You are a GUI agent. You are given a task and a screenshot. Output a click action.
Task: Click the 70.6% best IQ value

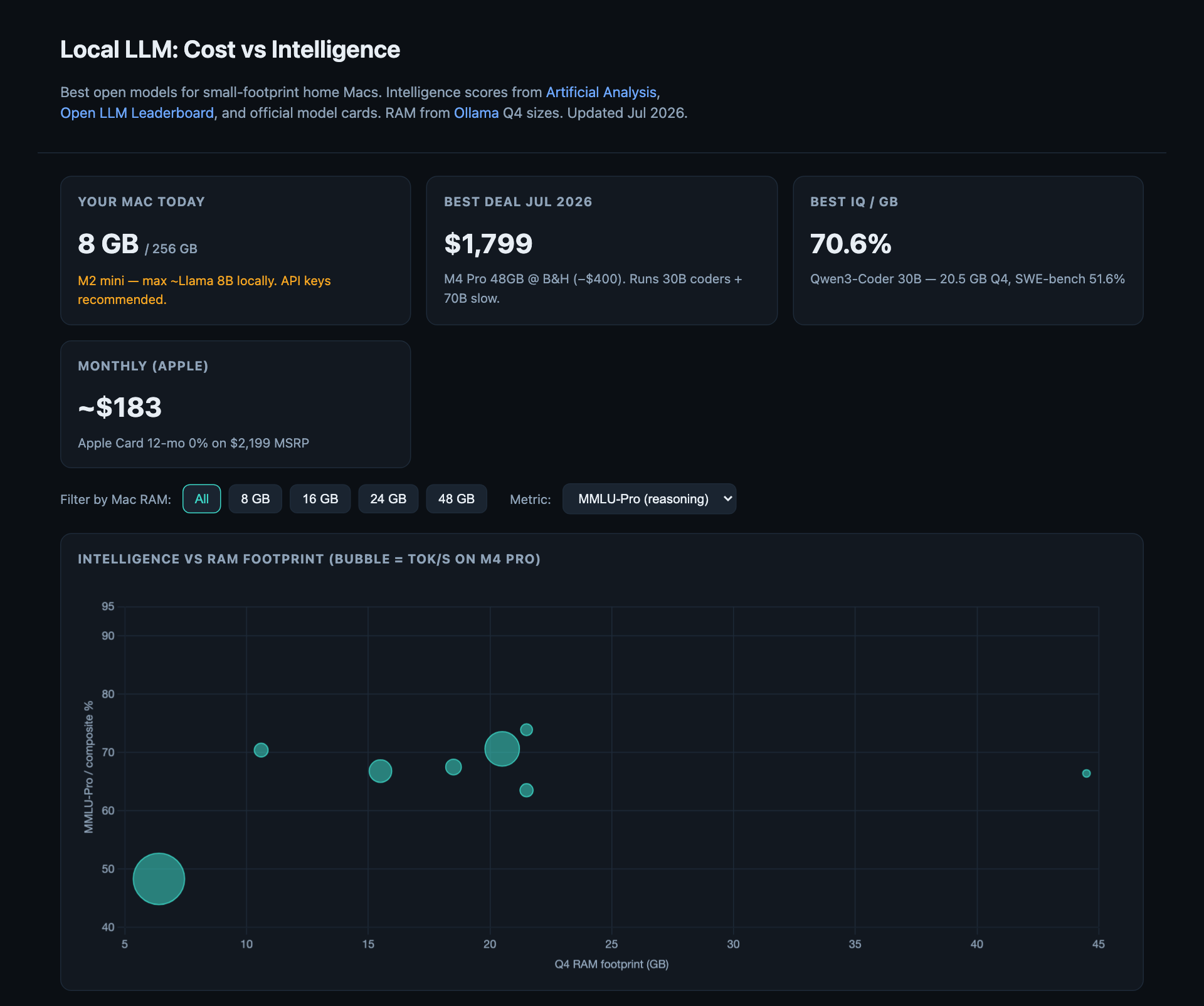[850, 244]
